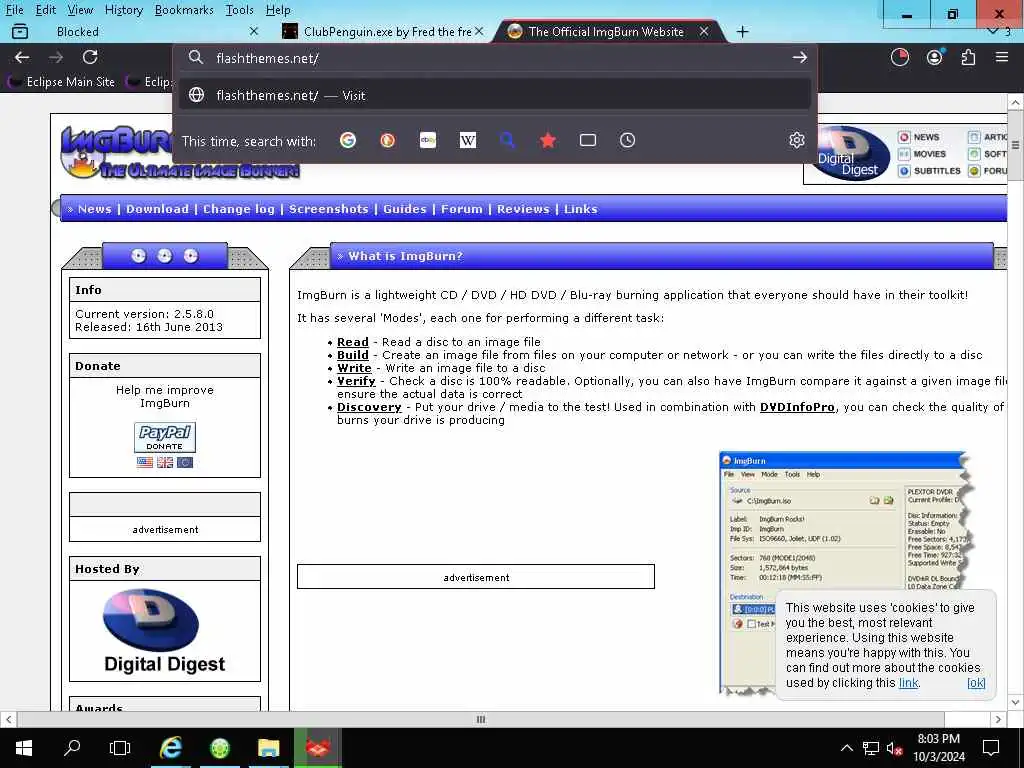This screenshot has height=768, width=1024.
Task: Open the Windows Start menu
Action: tap(24, 748)
